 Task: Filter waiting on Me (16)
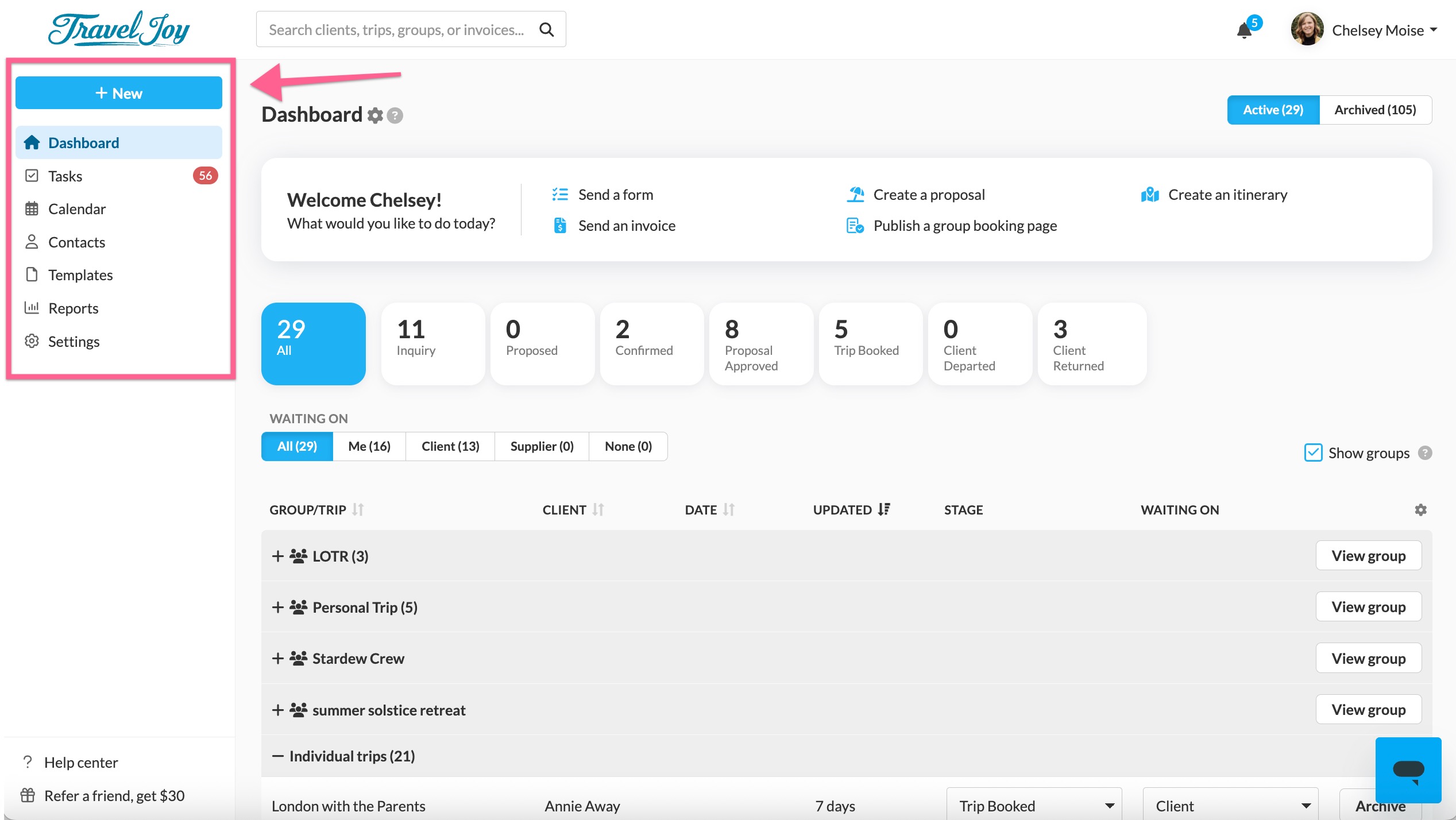(369, 446)
